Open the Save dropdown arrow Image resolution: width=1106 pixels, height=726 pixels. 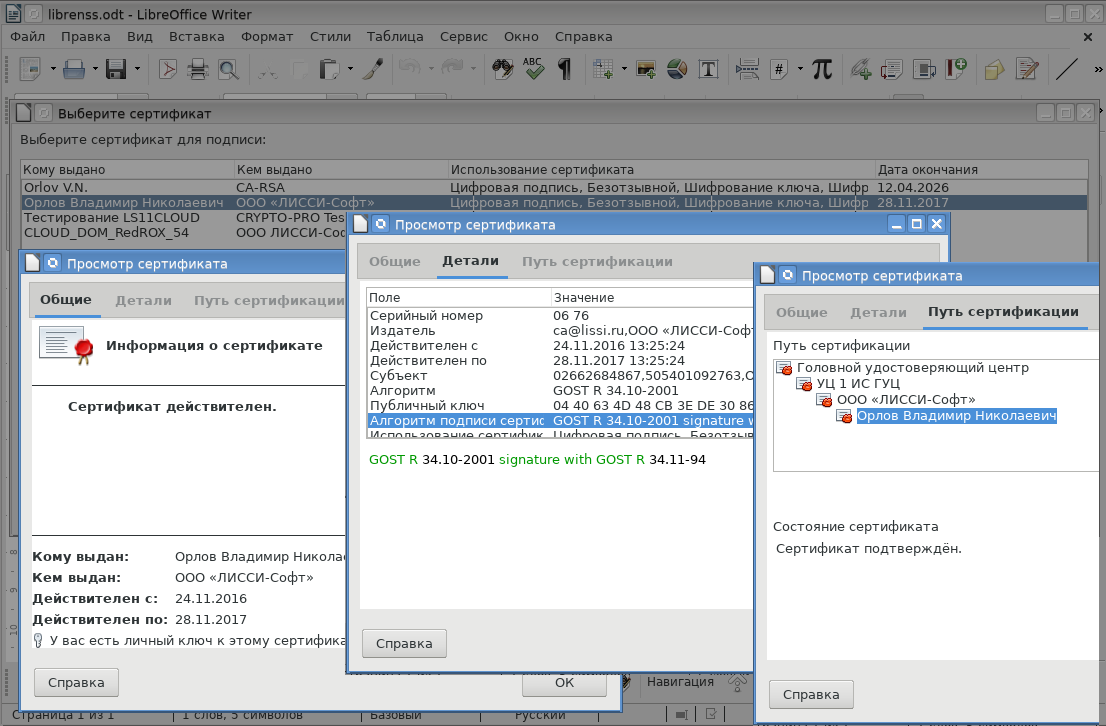coord(138,69)
